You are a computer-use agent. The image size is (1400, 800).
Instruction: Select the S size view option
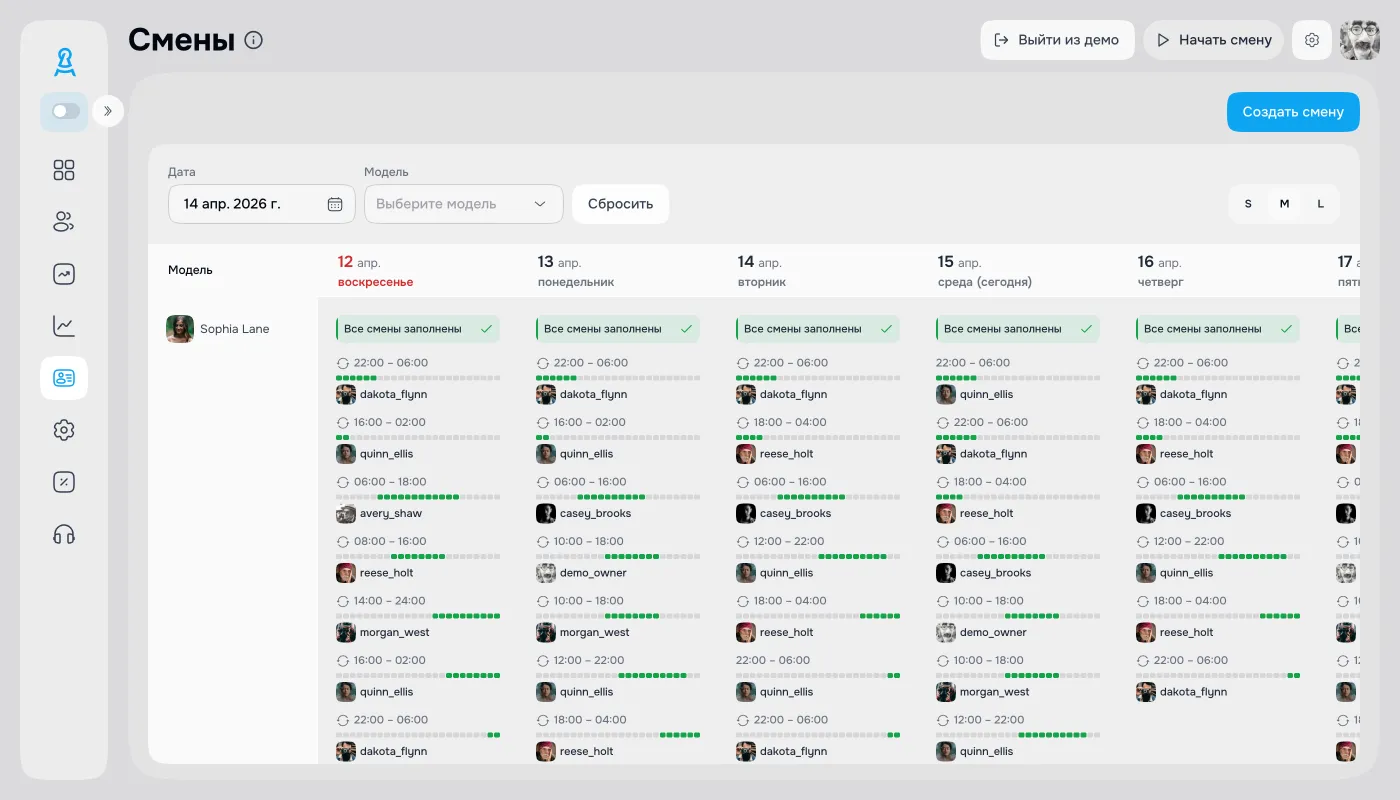coord(1248,204)
